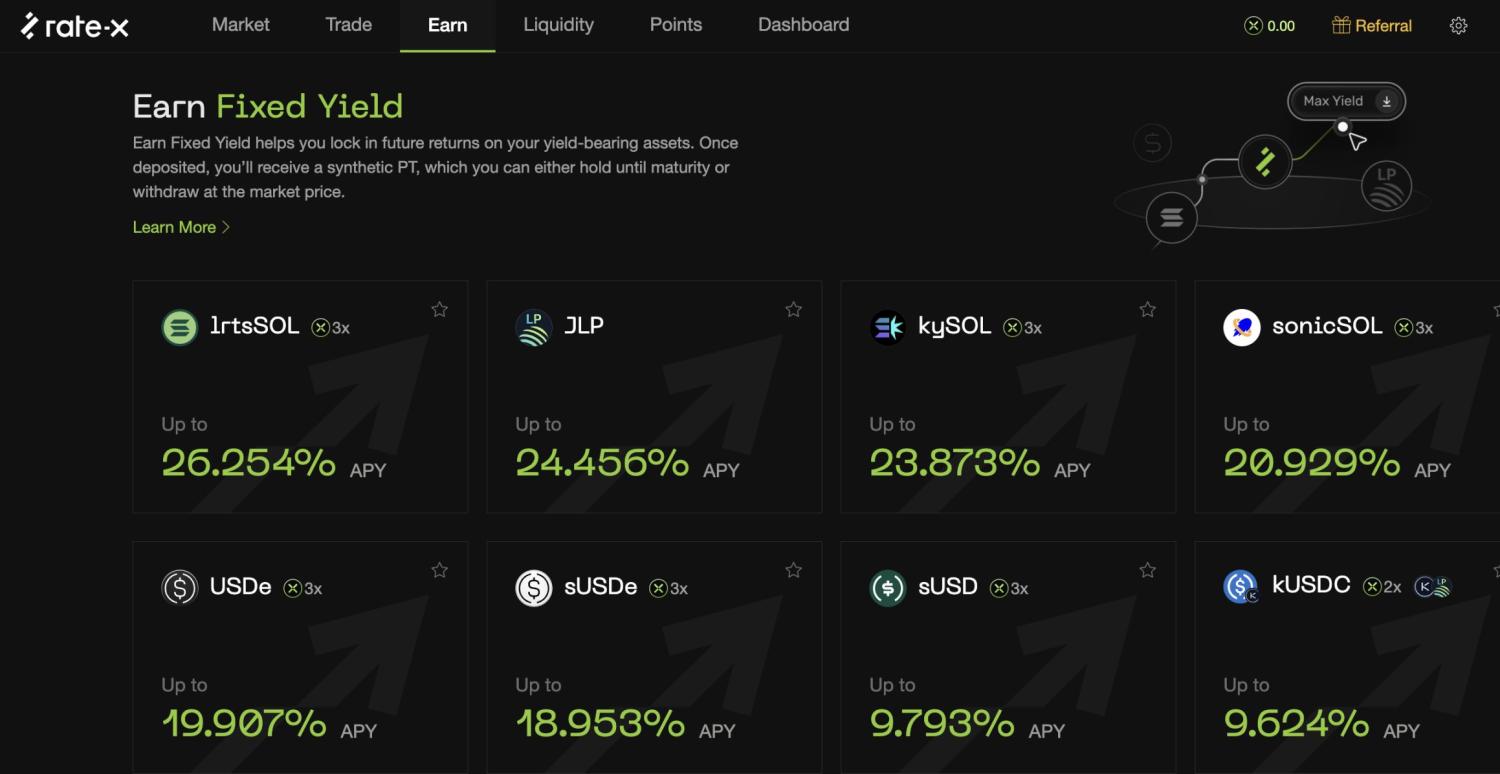This screenshot has width=1500, height=774.
Task: Go to the Dashboard tab
Action: (803, 25)
